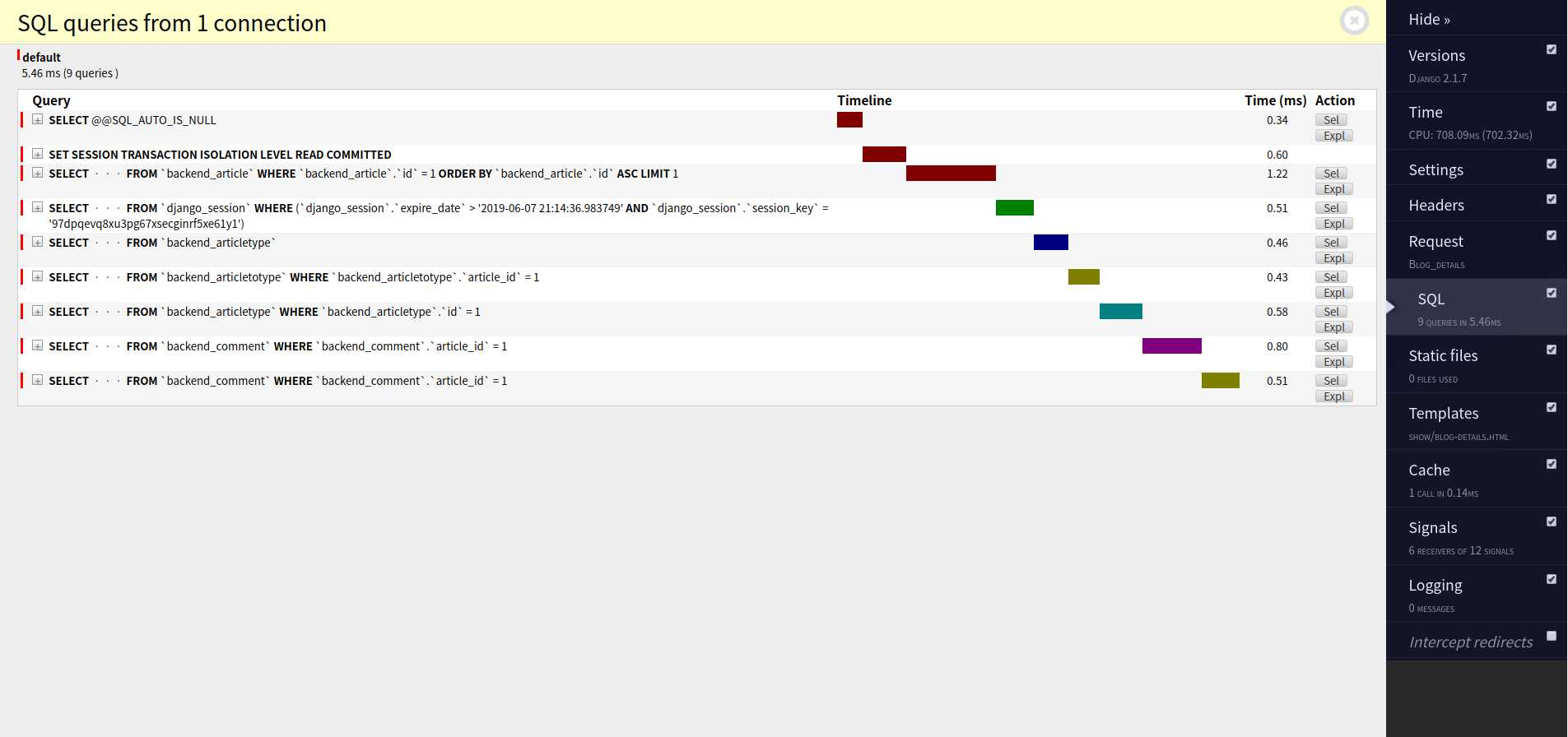Expand the last backend_comment query taking 0.51 ms
Screen dimensions: 1568x737
(x=37, y=380)
